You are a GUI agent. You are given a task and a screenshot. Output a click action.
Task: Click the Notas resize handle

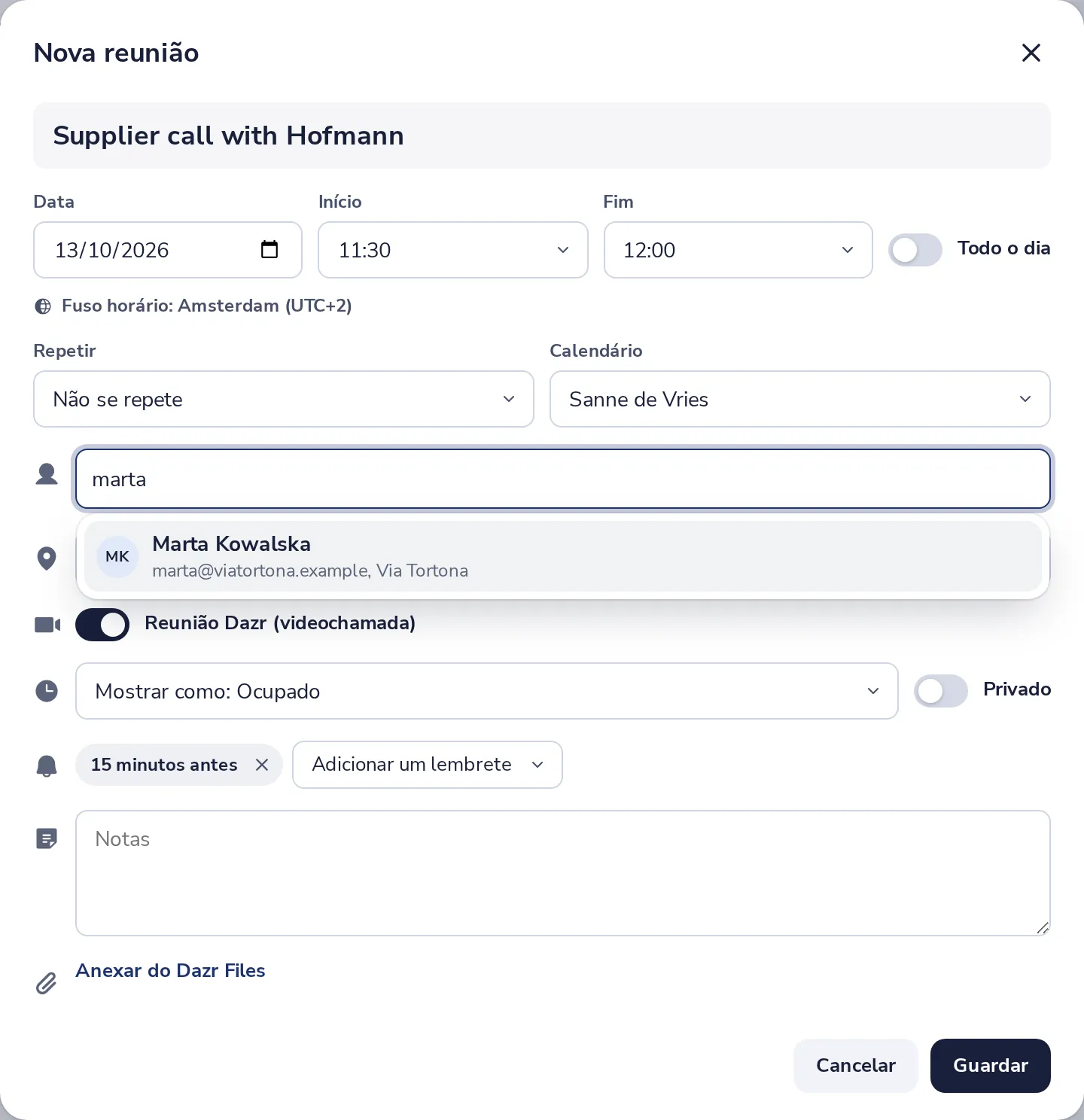1043,928
